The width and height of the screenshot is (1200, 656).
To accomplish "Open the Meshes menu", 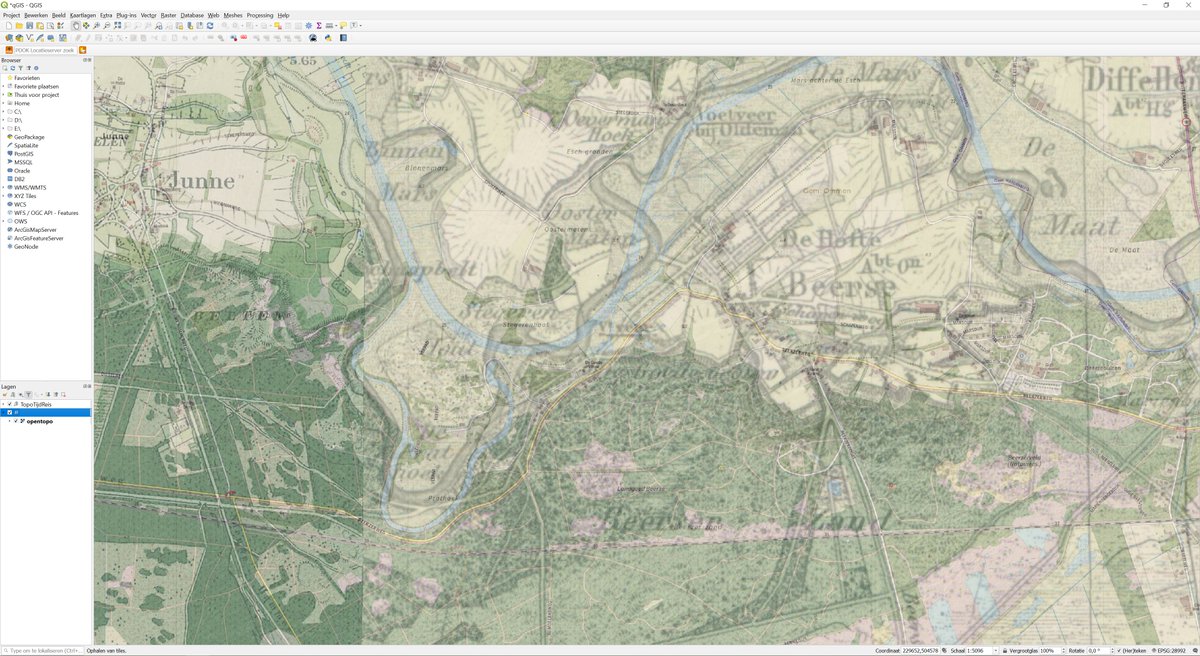I will coord(232,16).
